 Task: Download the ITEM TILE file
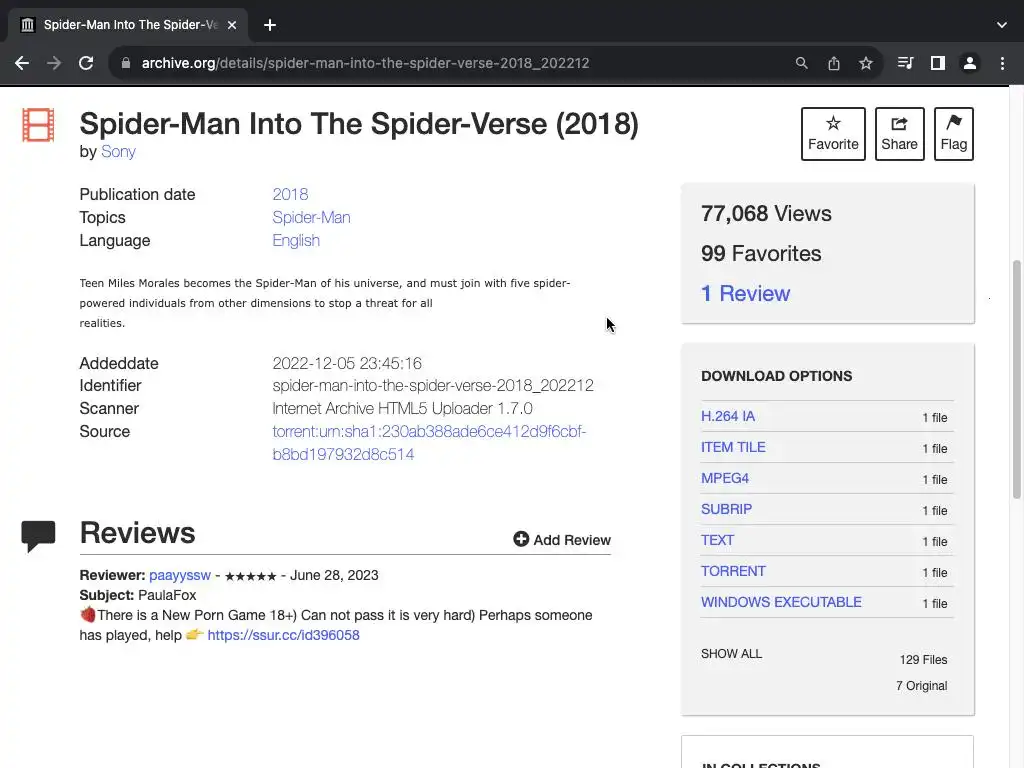pyautogui.click(x=733, y=447)
